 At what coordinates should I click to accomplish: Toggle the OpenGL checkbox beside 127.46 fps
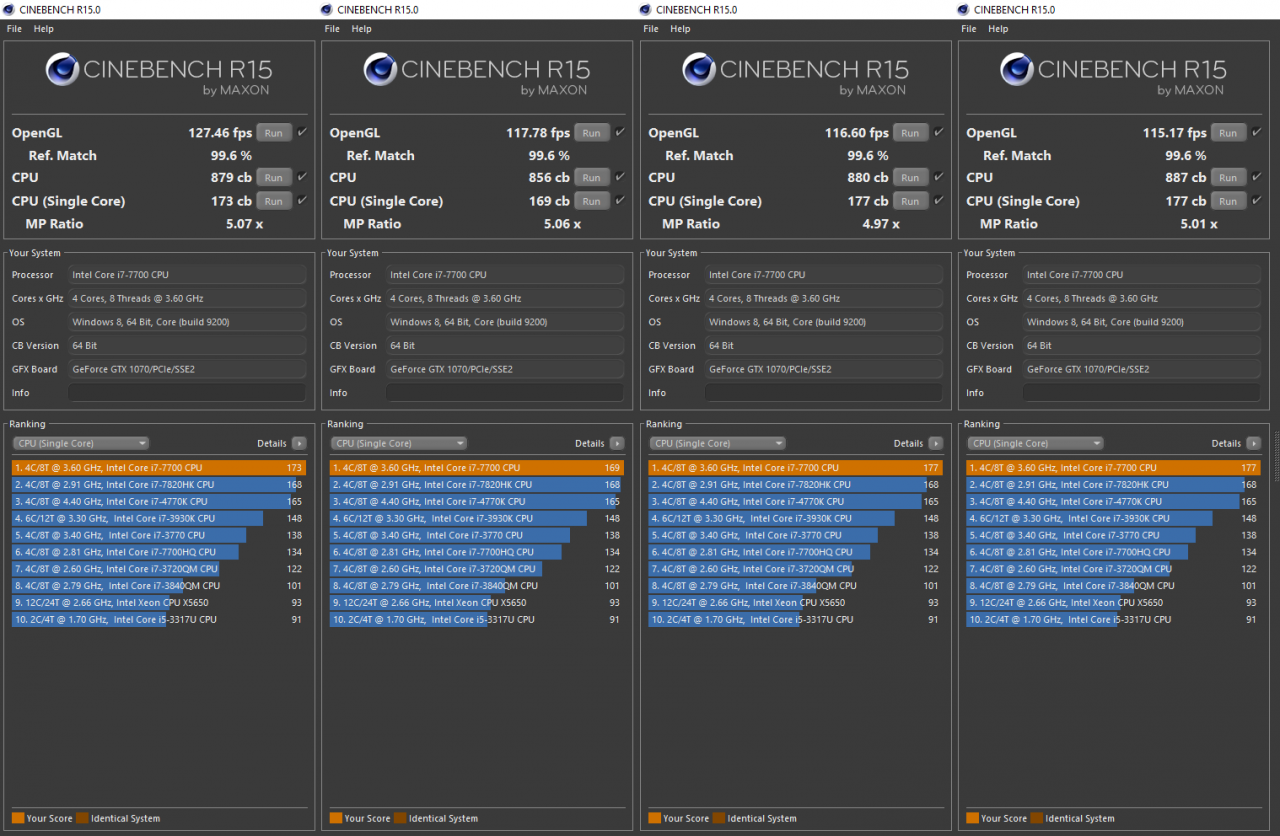point(303,132)
